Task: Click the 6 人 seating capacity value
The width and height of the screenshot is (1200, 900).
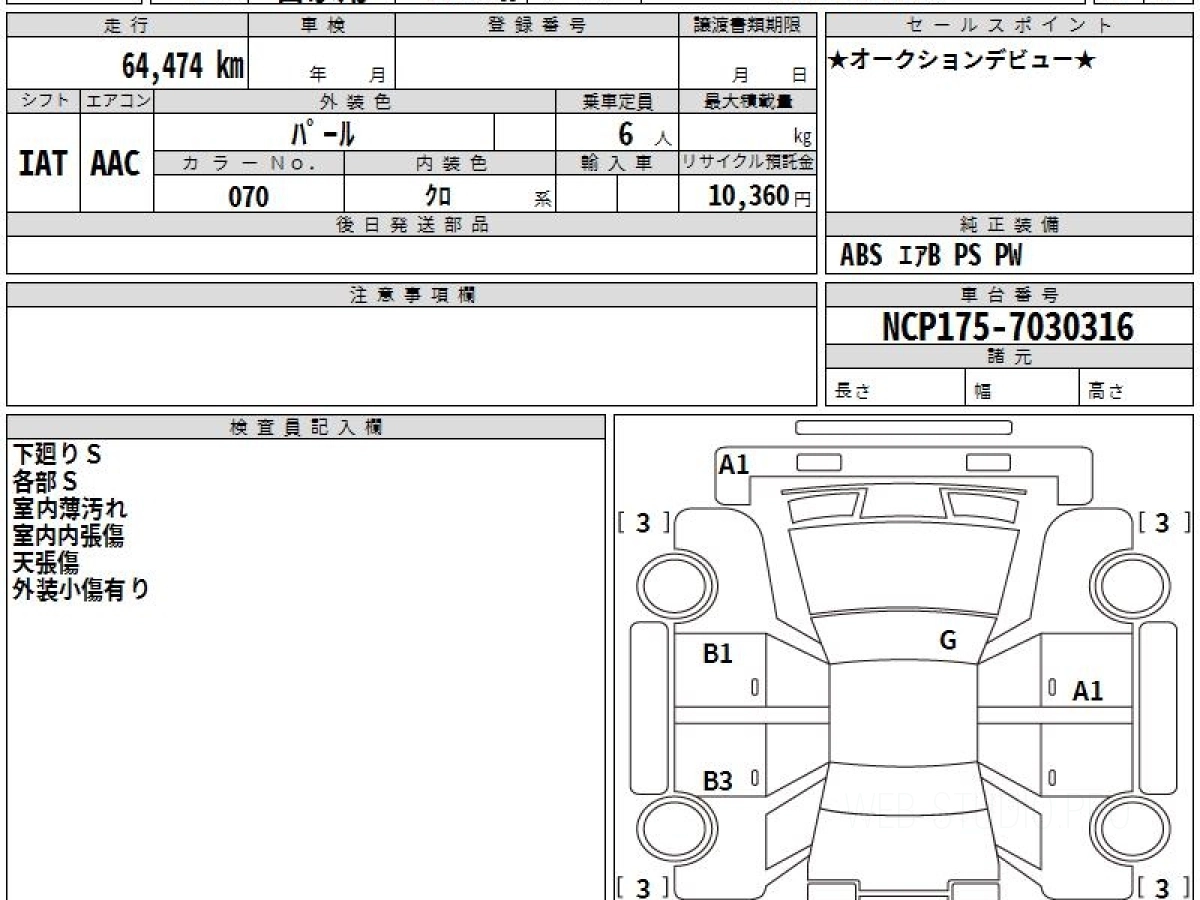Action: point(645,134)
